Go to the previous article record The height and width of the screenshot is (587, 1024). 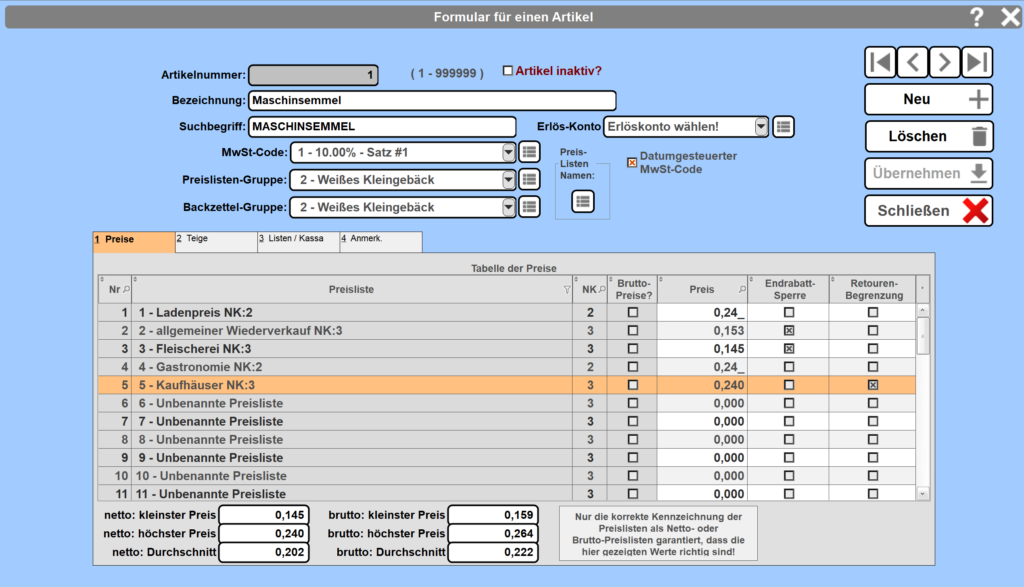pos(912,62)
